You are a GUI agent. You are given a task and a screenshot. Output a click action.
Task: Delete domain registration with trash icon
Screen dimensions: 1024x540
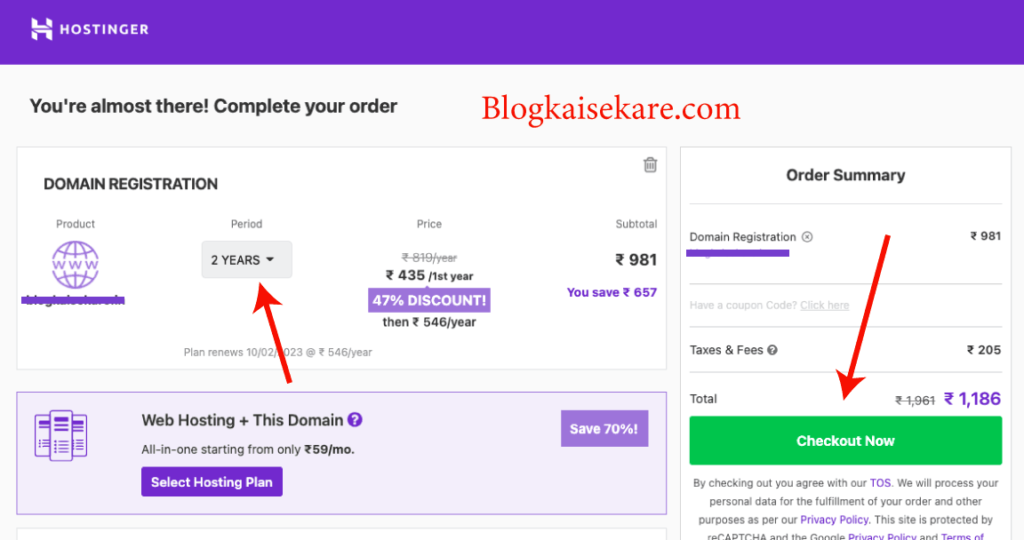[x=650, y=165]
